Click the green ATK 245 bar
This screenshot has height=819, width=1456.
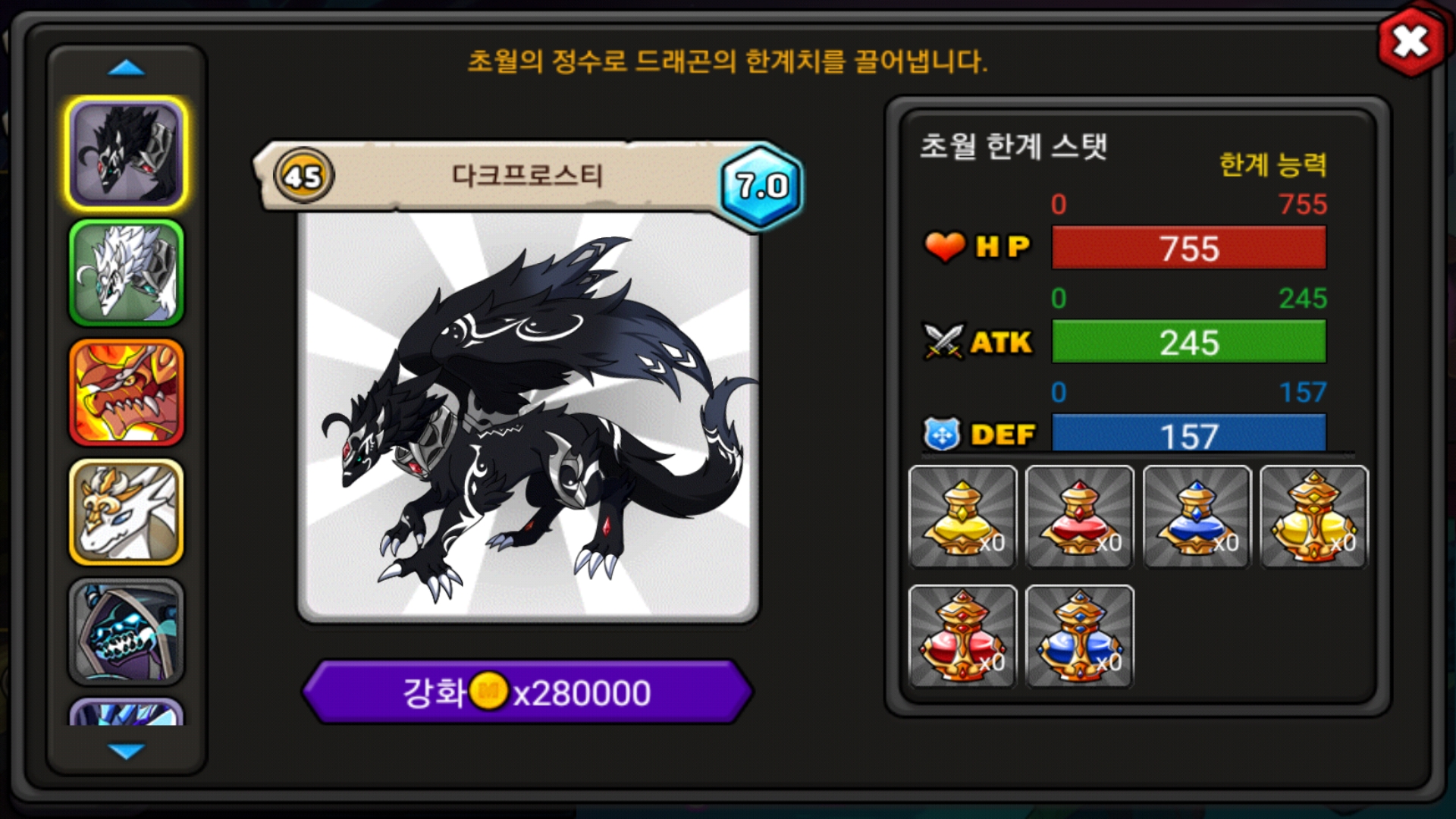pos(1189,342)
